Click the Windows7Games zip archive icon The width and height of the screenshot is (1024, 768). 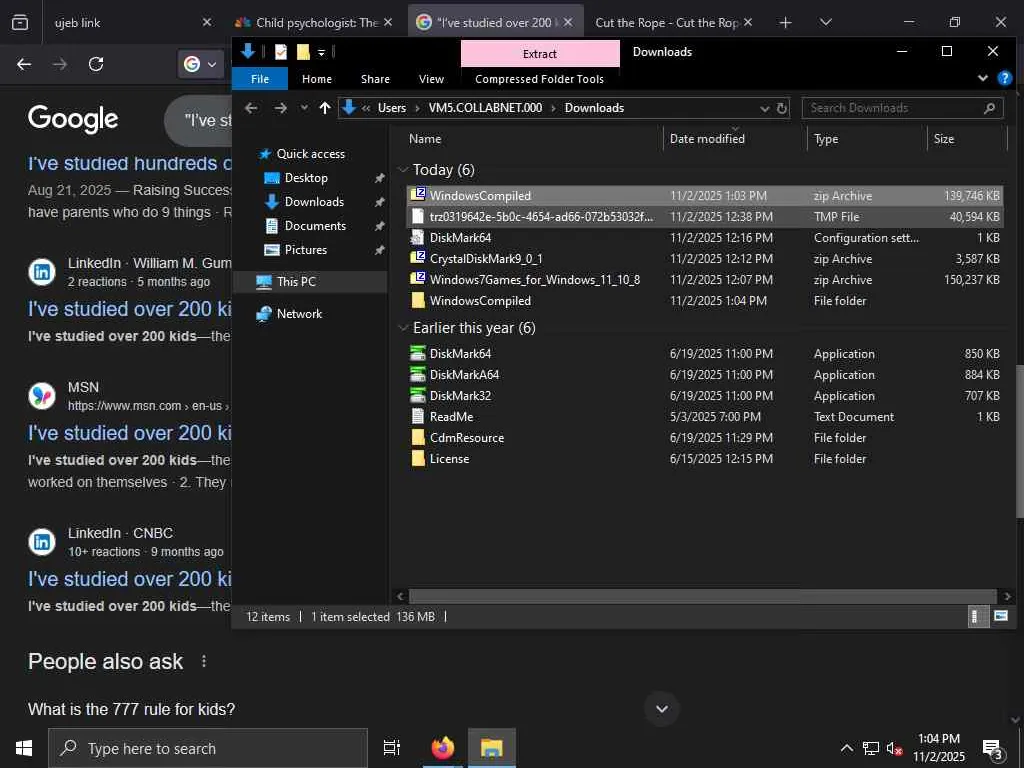(x=417, y=279)
